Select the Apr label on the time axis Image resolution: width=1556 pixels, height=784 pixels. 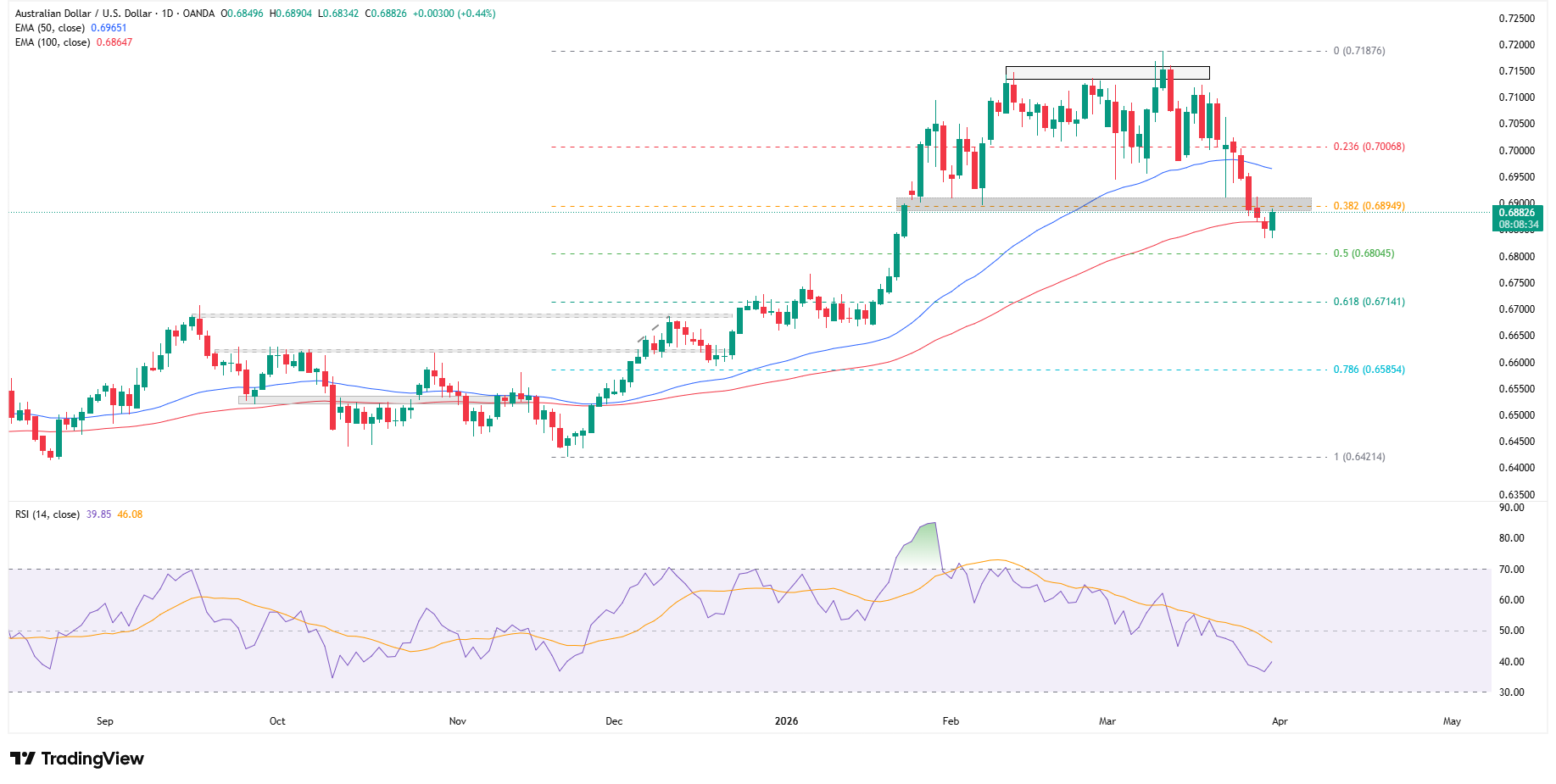1280,721
